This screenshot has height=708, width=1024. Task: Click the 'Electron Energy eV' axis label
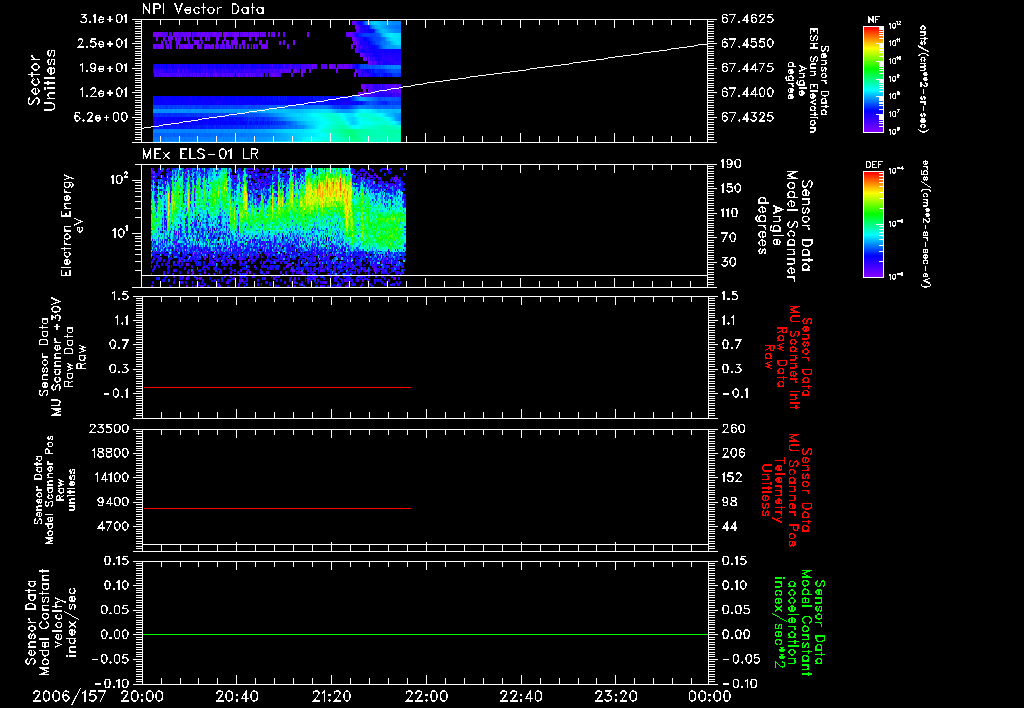(73, 225)
